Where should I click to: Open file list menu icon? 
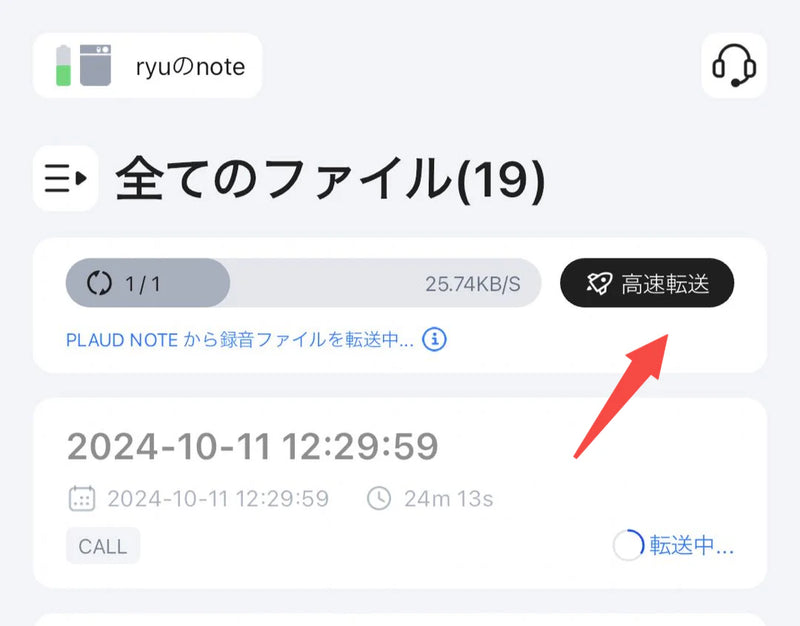[65, 178]
